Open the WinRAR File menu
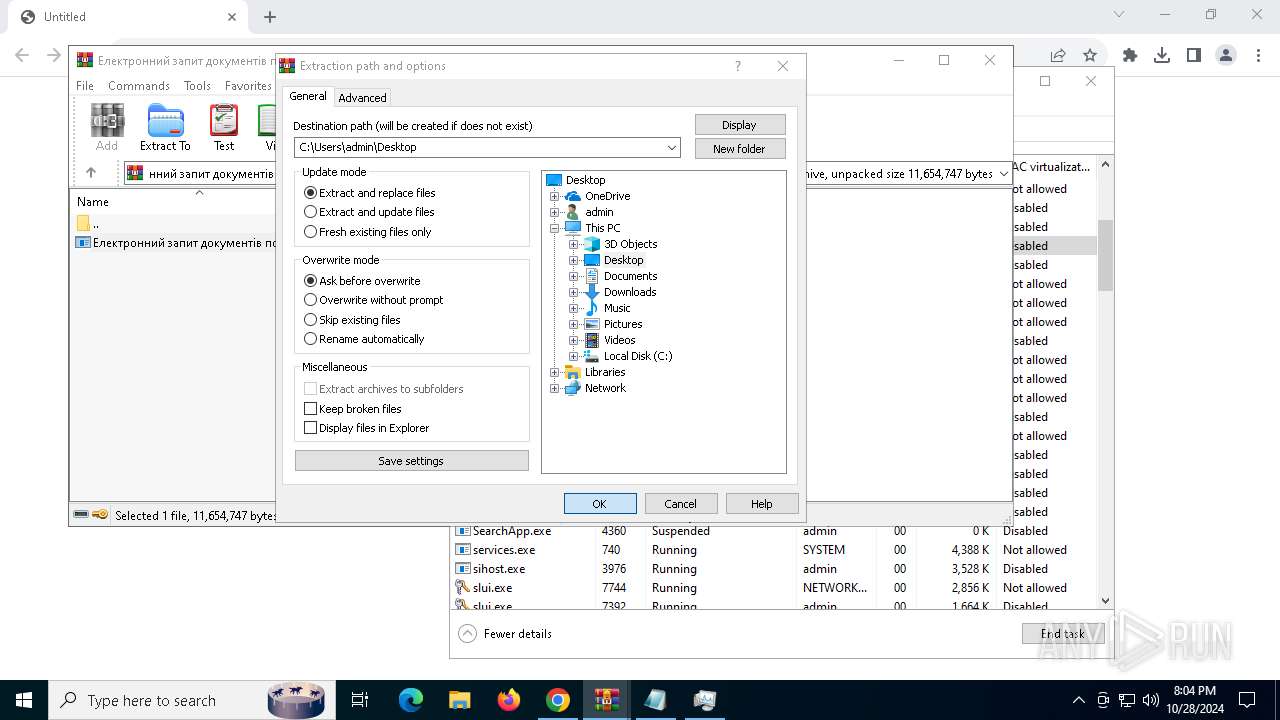1280x720 pixels. [x=85, y=86]
